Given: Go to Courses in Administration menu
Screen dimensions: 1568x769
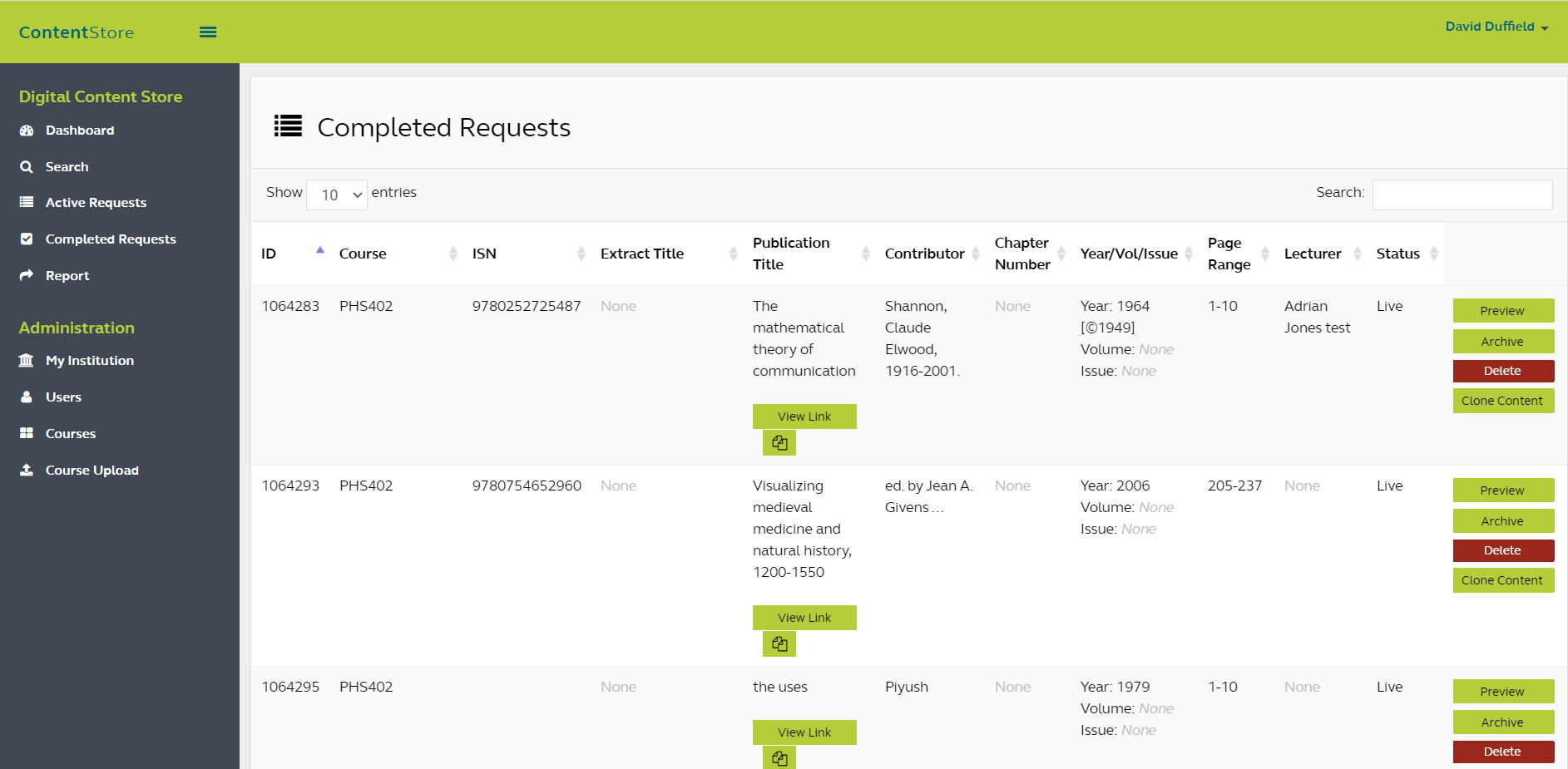Looking at the screenshot, I should pyautogui.click(x=71, y=434).
